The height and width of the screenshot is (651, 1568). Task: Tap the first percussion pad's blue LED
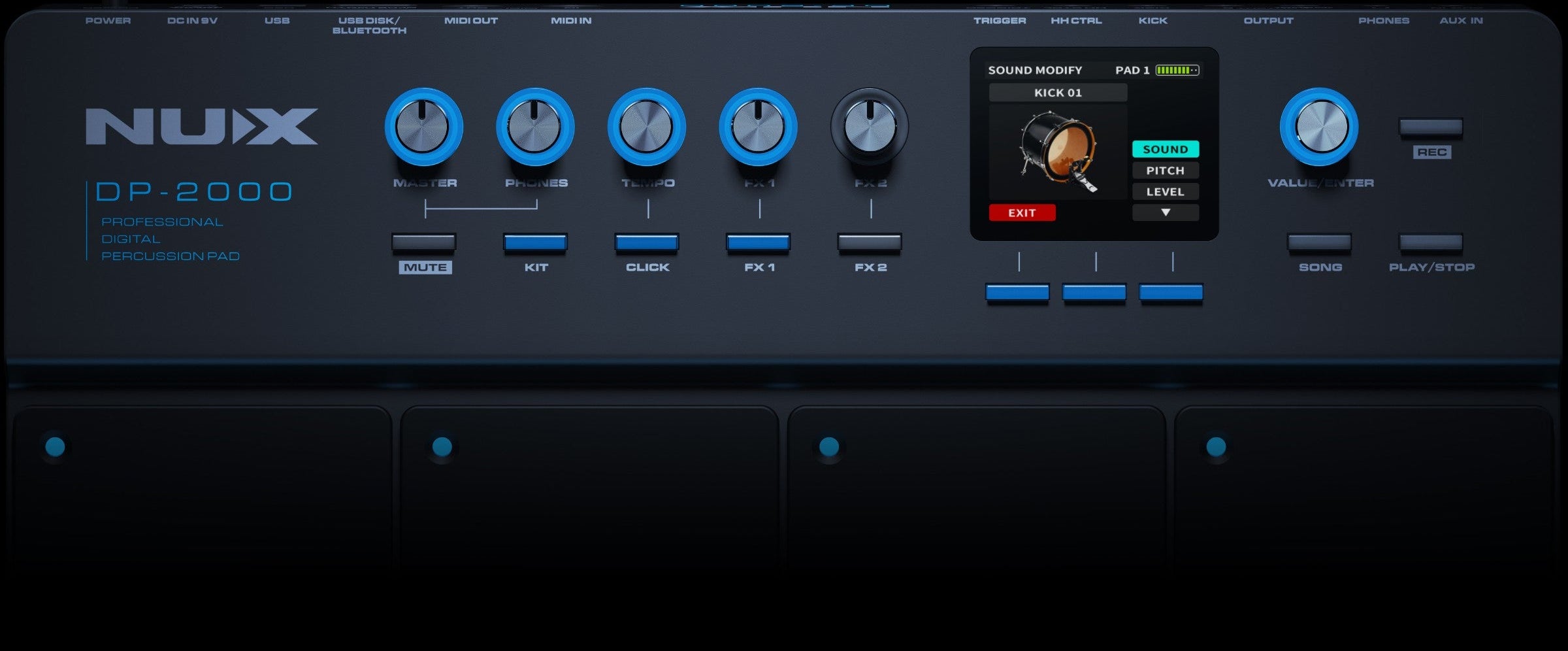(55, 447)
